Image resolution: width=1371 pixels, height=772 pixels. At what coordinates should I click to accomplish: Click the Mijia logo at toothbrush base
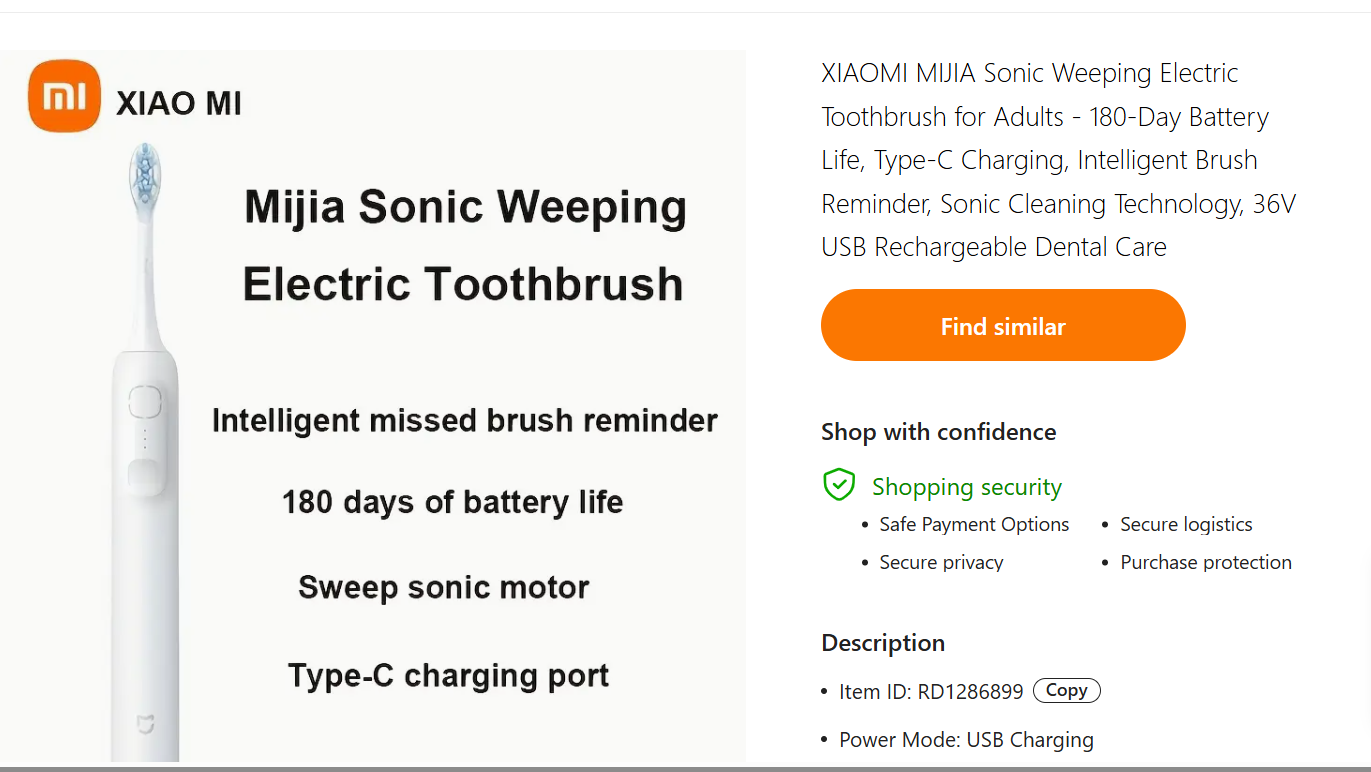145,724
